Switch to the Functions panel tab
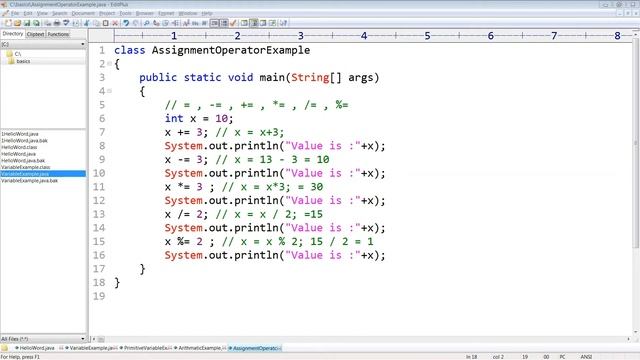 coord(58,34)
